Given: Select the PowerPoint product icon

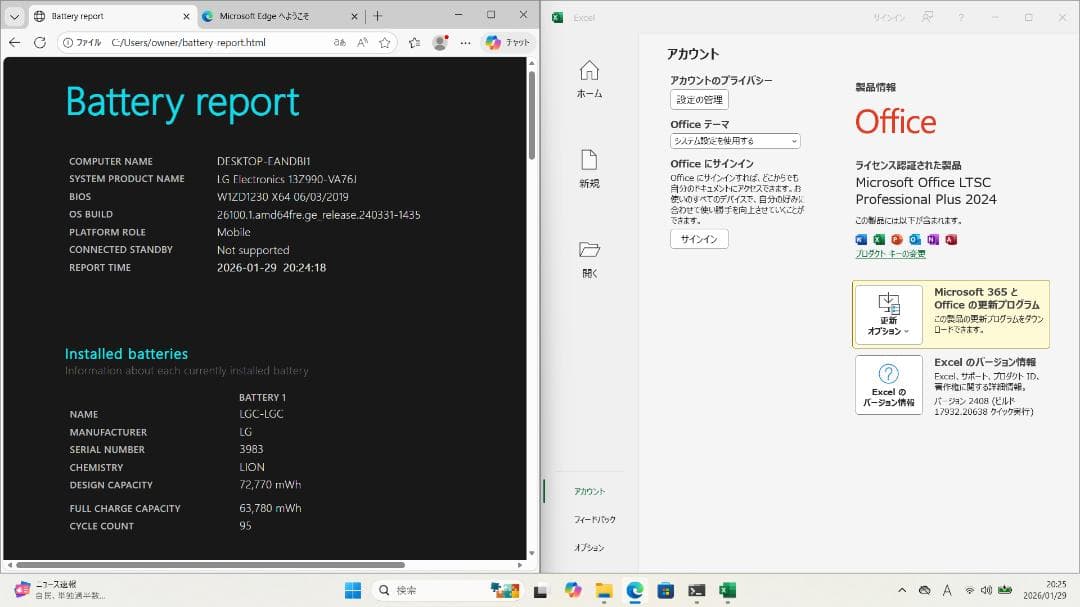Looking at the screenshot, I should point(897,239).
